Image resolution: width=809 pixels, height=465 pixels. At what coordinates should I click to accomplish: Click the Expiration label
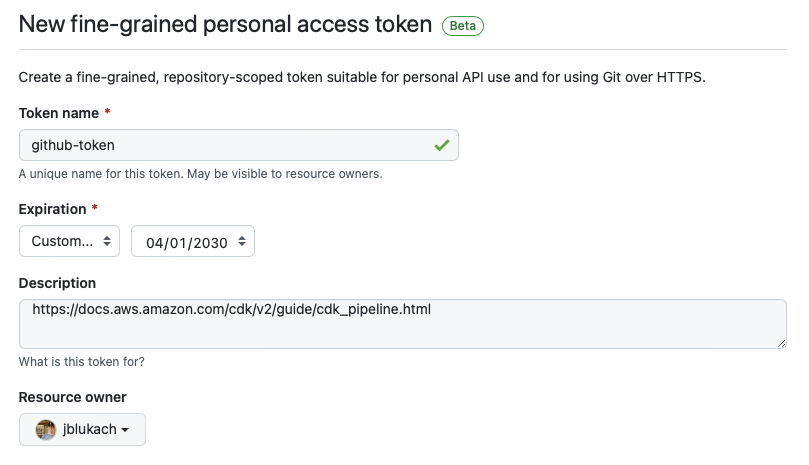point(53,209)
